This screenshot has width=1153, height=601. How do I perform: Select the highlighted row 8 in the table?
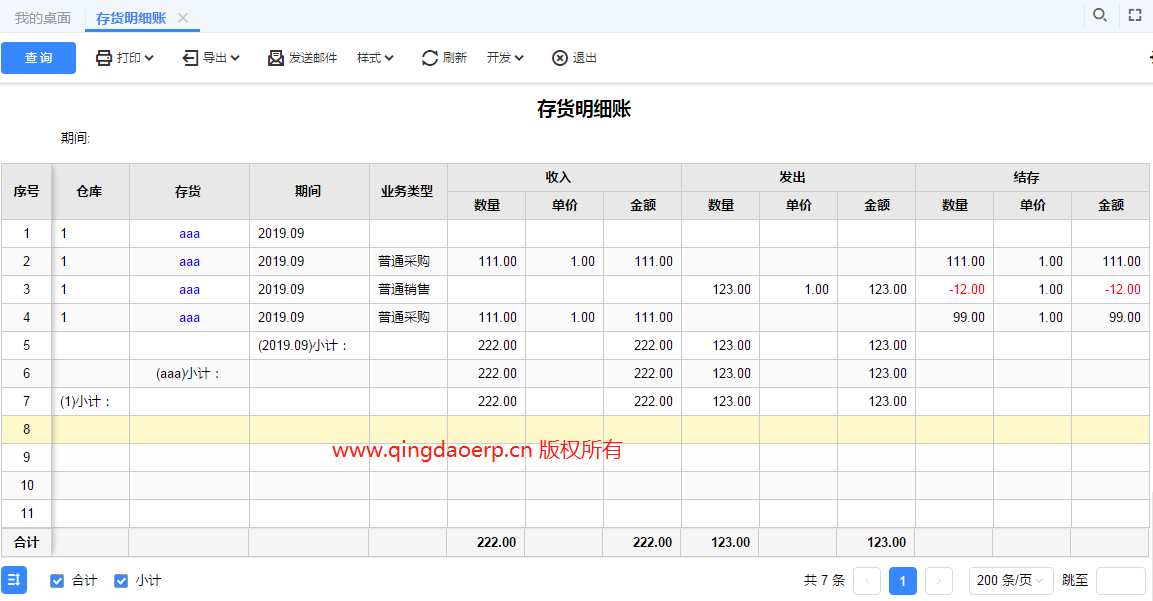coord(600,430)
